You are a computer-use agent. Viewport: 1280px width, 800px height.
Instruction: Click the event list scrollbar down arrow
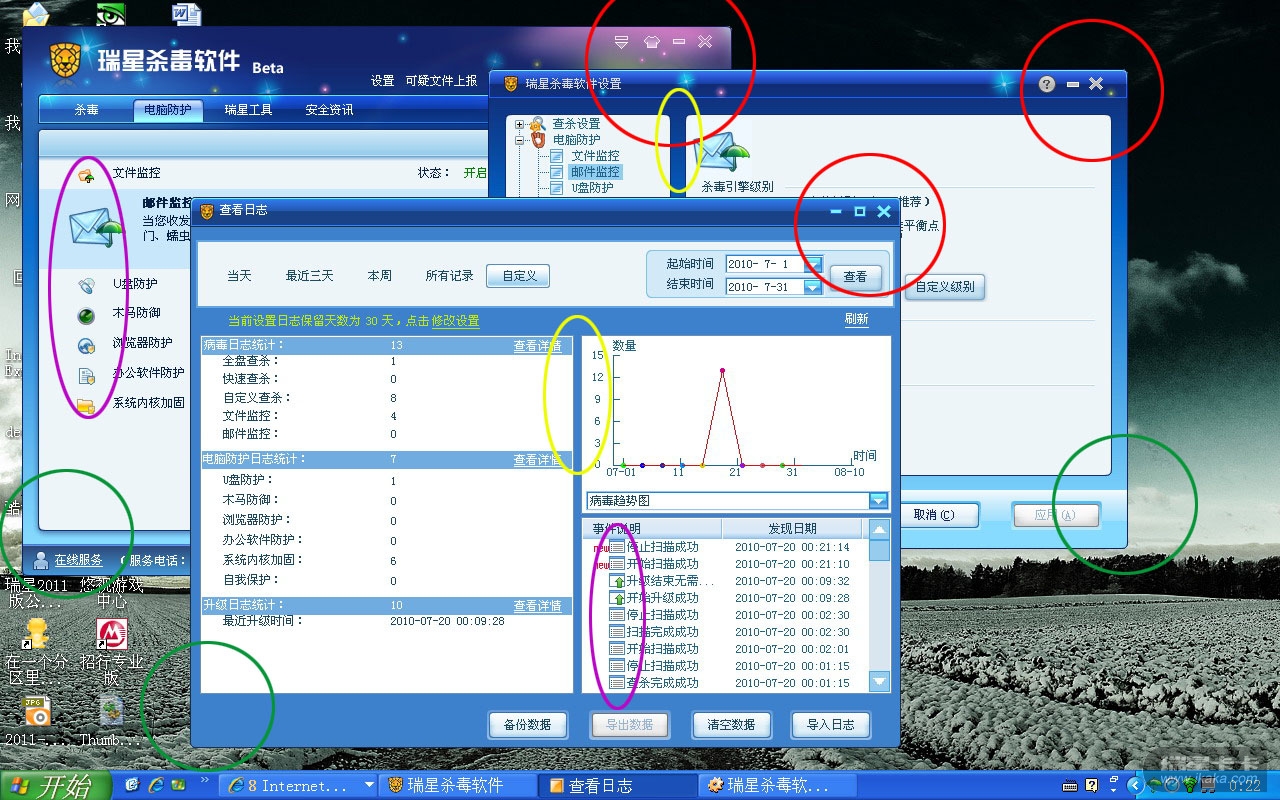[879, 682]
